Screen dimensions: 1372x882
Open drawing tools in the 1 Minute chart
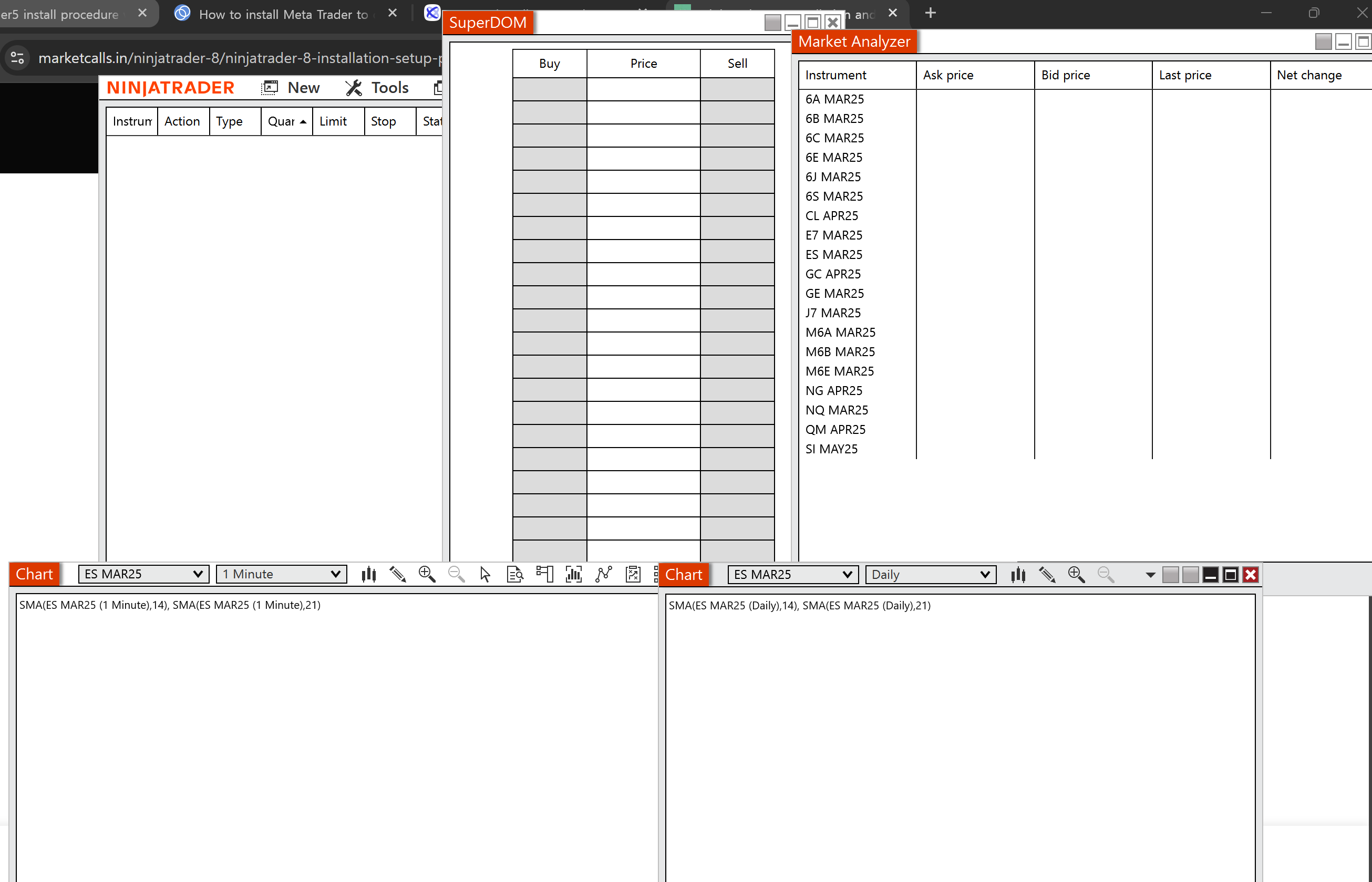(398, 574)
